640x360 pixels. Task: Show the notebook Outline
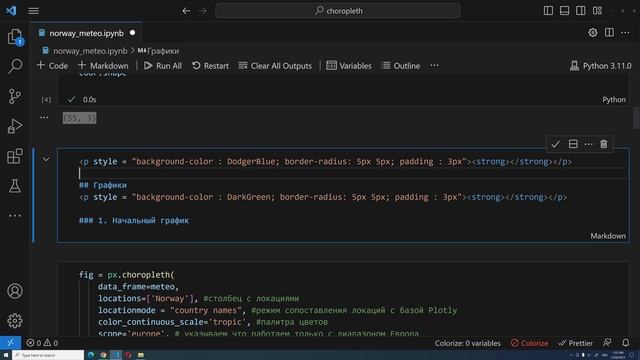click(401, 66)
